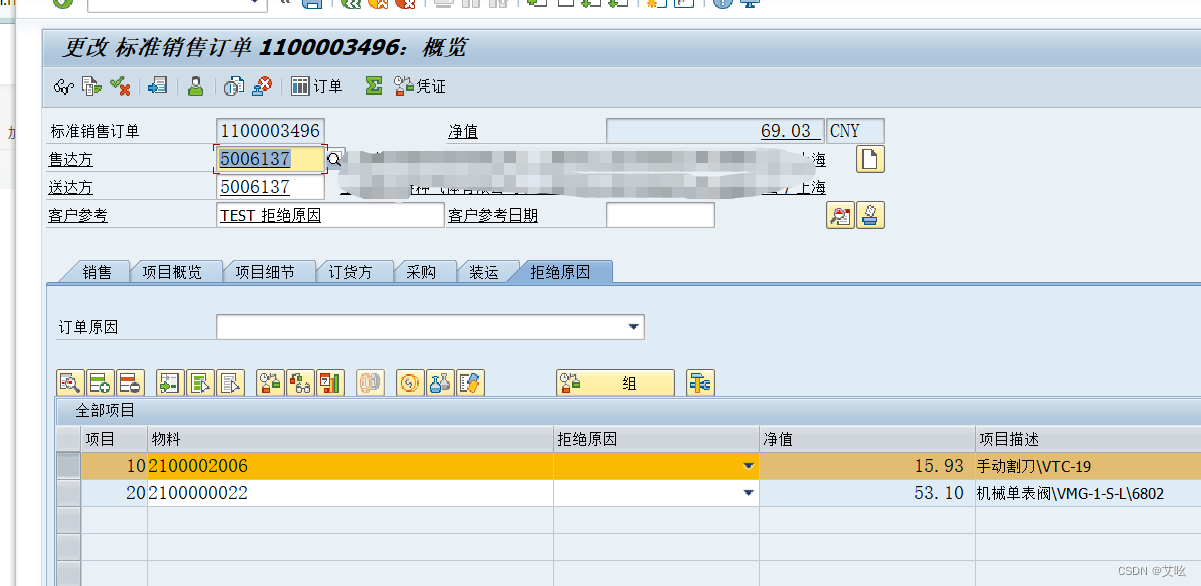Viewport: 1201px width, 586px height.
Task: Open the 拒绝原因 dropdown for item 10
Action: point(748,466)
